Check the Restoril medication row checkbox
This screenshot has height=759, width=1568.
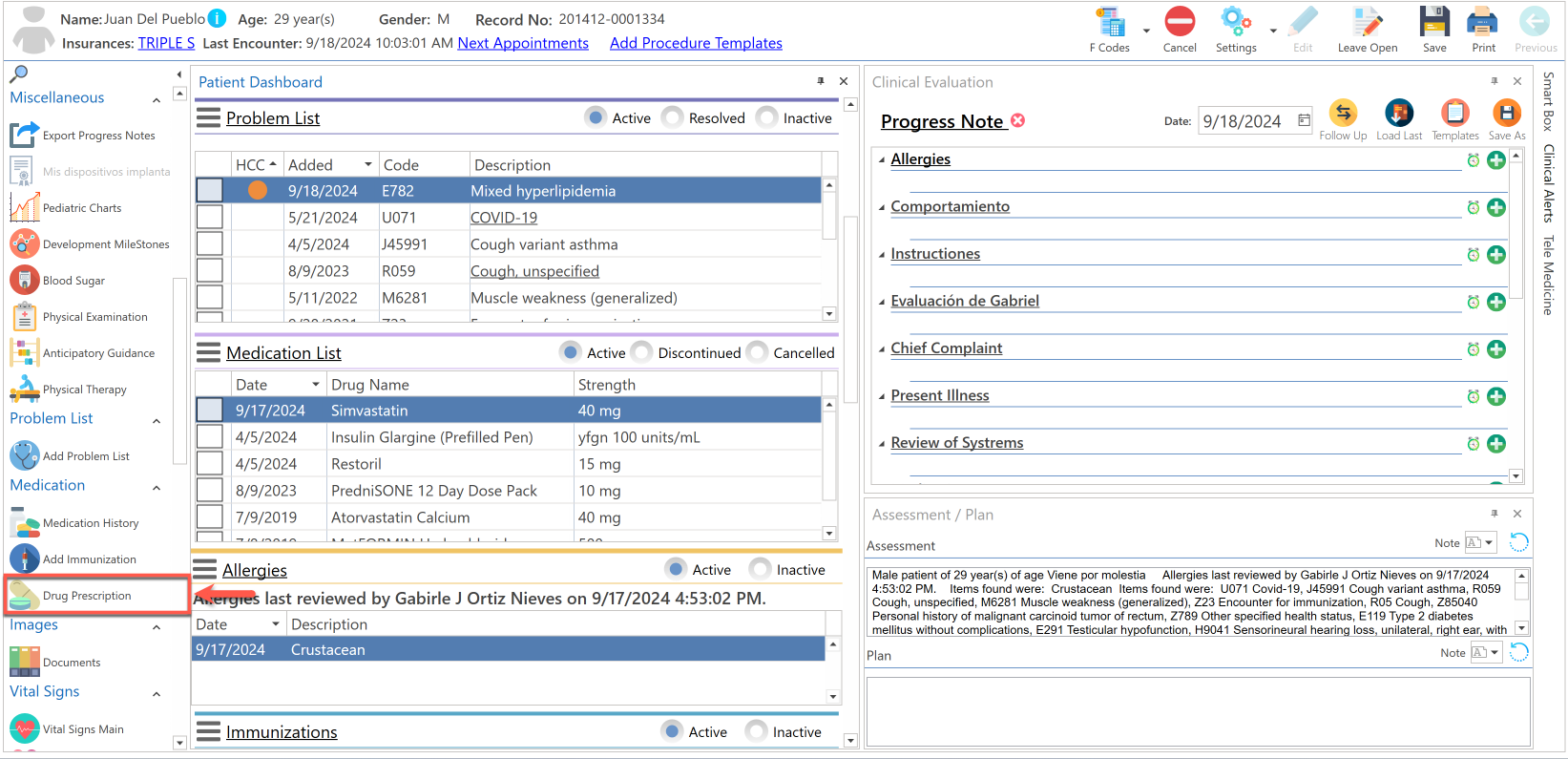point(210,464)
